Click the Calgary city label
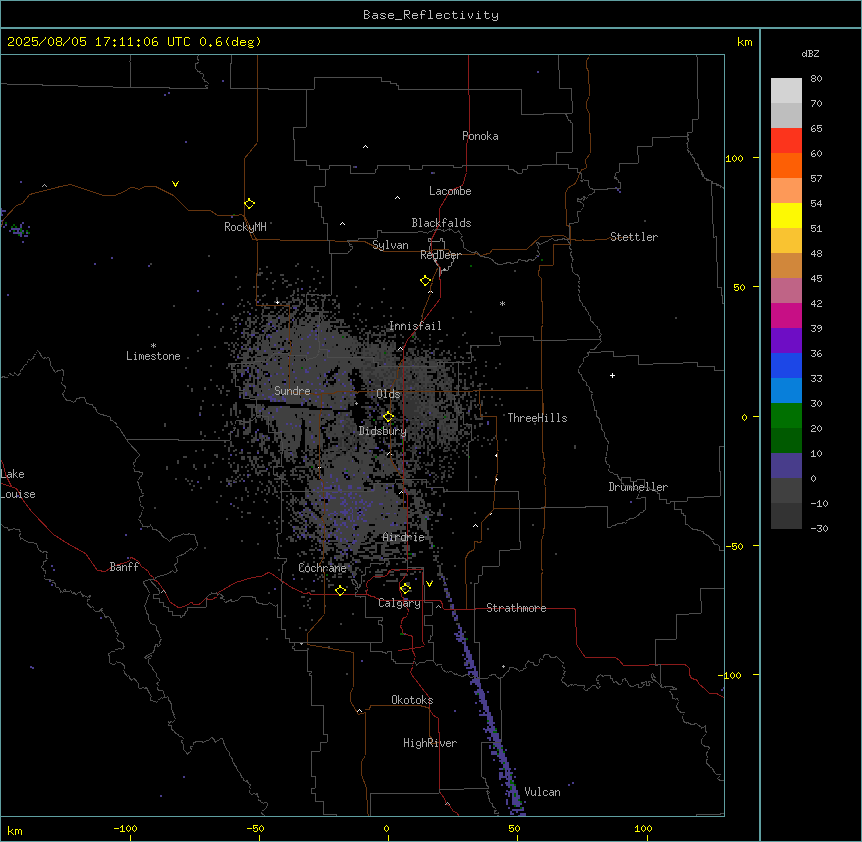 tap(399, 603)
